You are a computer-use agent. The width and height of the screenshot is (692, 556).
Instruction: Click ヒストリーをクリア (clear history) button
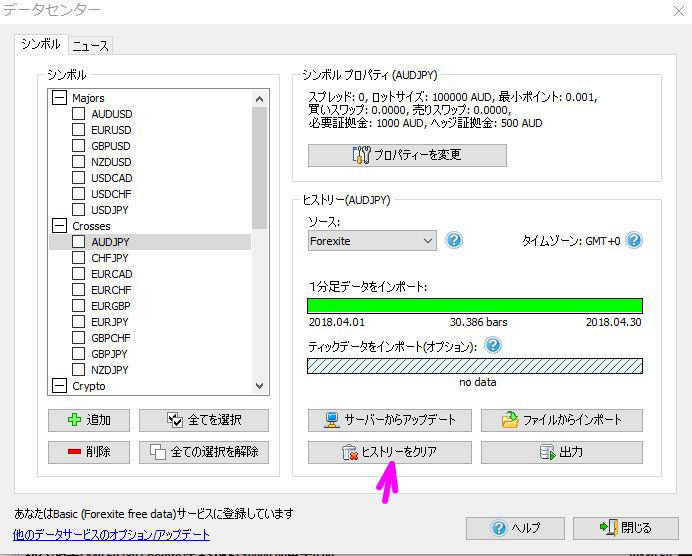389,452
